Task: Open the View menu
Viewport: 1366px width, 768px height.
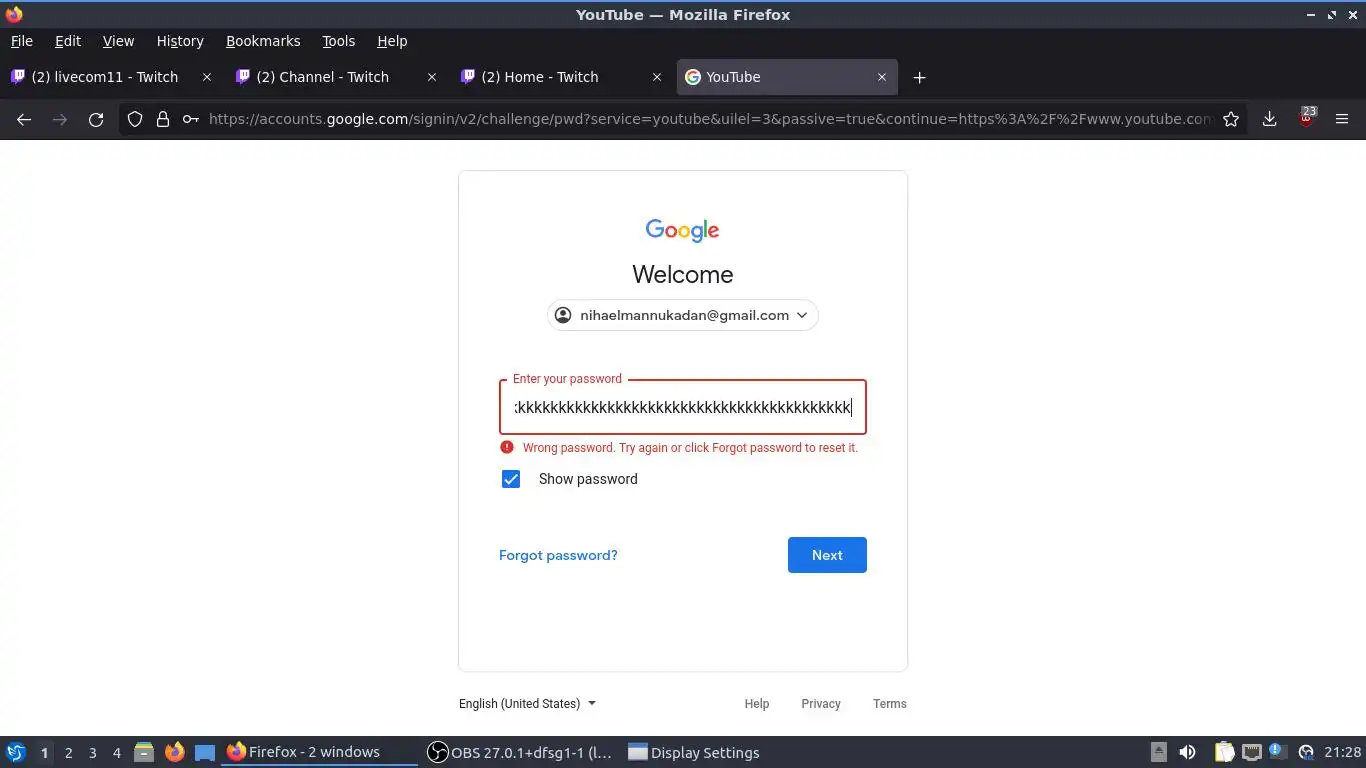Action: tap(118, 41)
